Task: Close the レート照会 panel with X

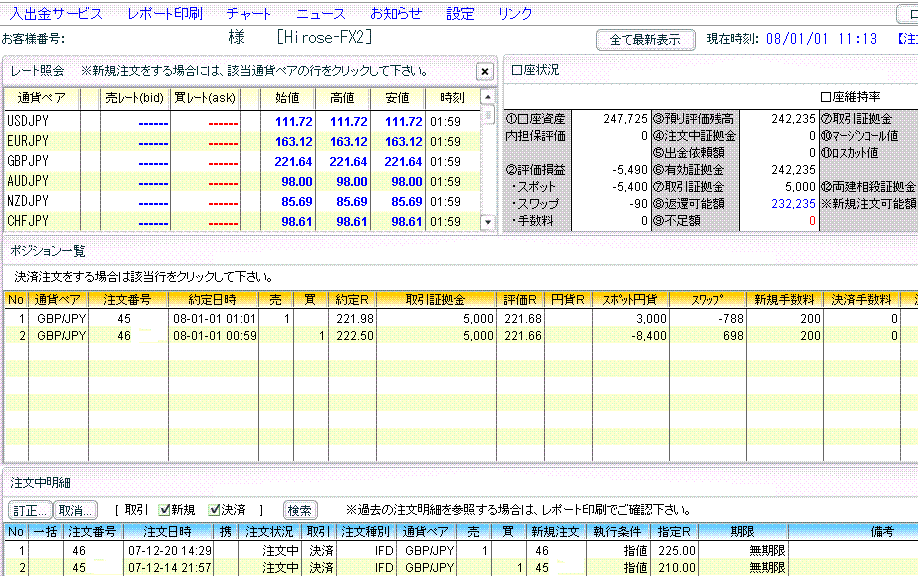Action: coord(484,72)
